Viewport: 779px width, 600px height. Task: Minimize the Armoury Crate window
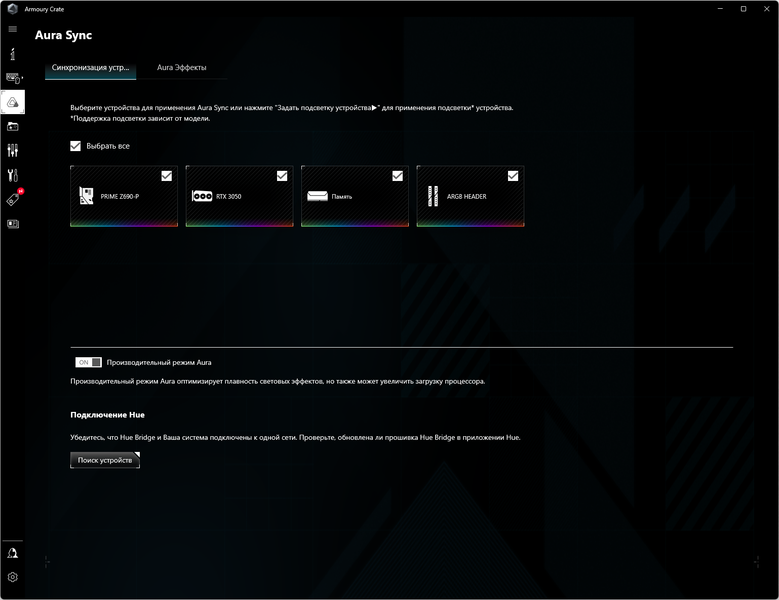click(720, 8)
